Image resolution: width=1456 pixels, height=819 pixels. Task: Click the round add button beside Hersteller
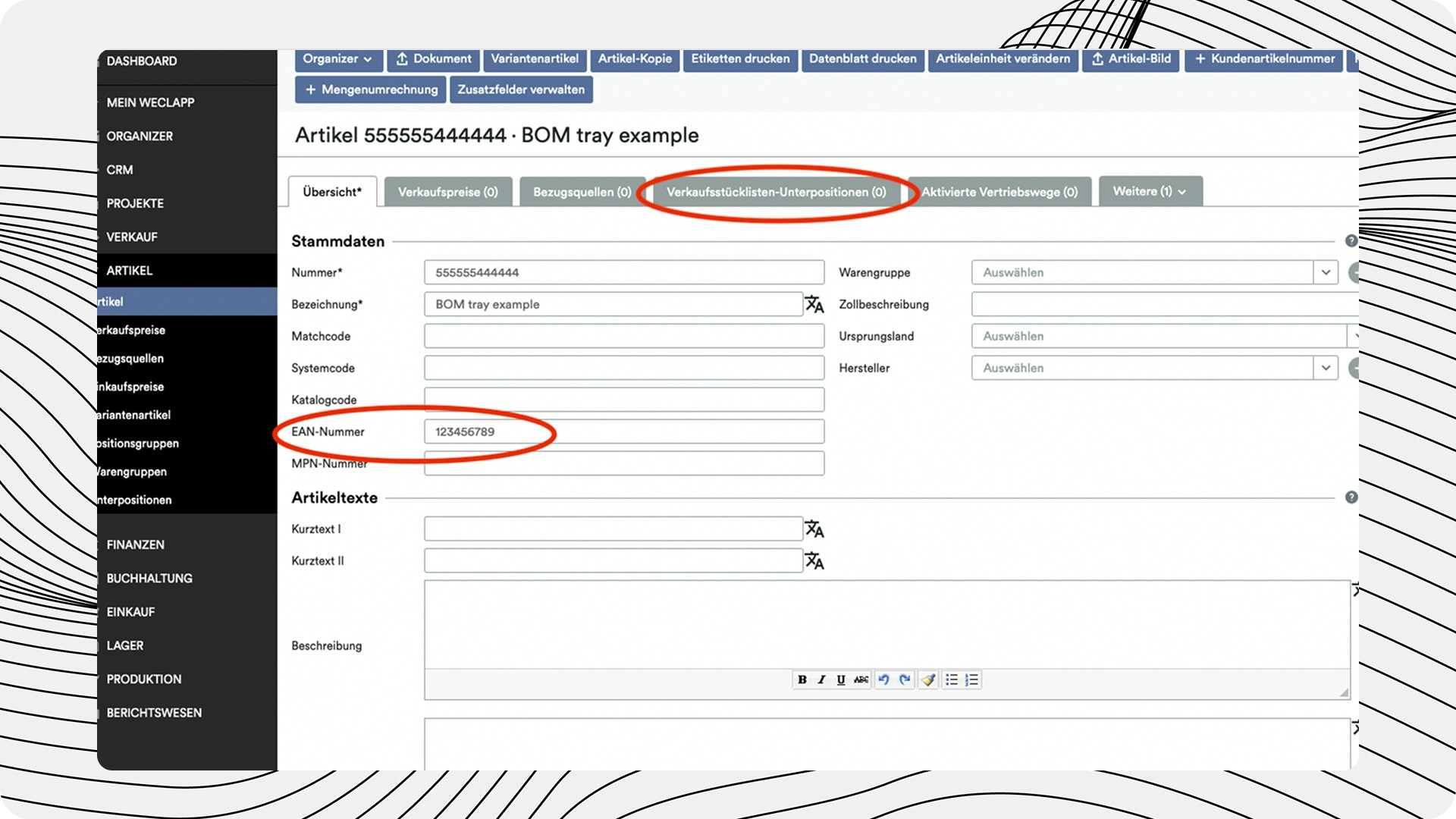pyautogui.click(x=1354, y=368)
